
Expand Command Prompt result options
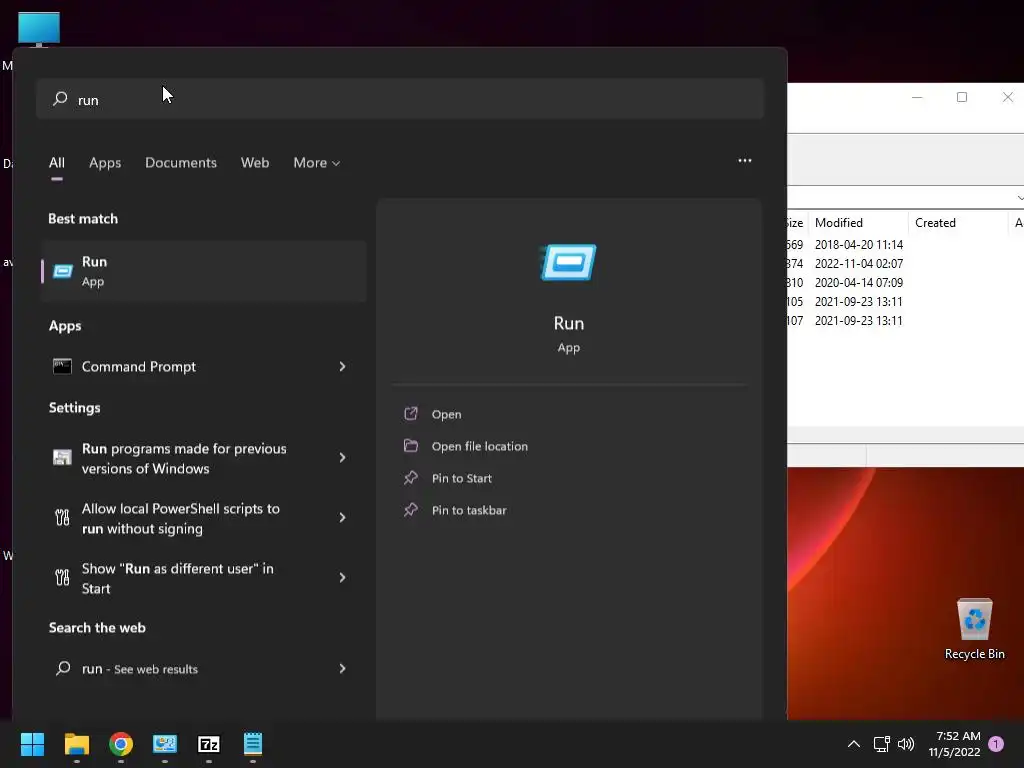(342, 366)
